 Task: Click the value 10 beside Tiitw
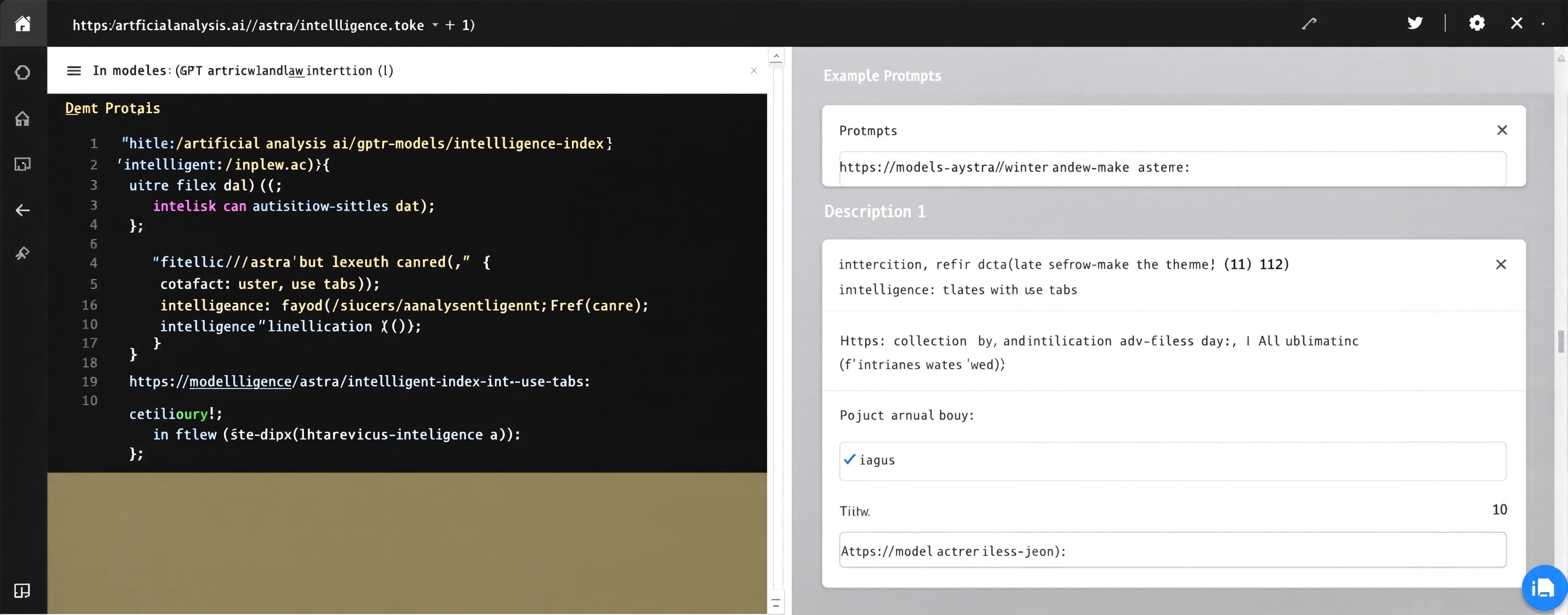tap(1499, 510)
